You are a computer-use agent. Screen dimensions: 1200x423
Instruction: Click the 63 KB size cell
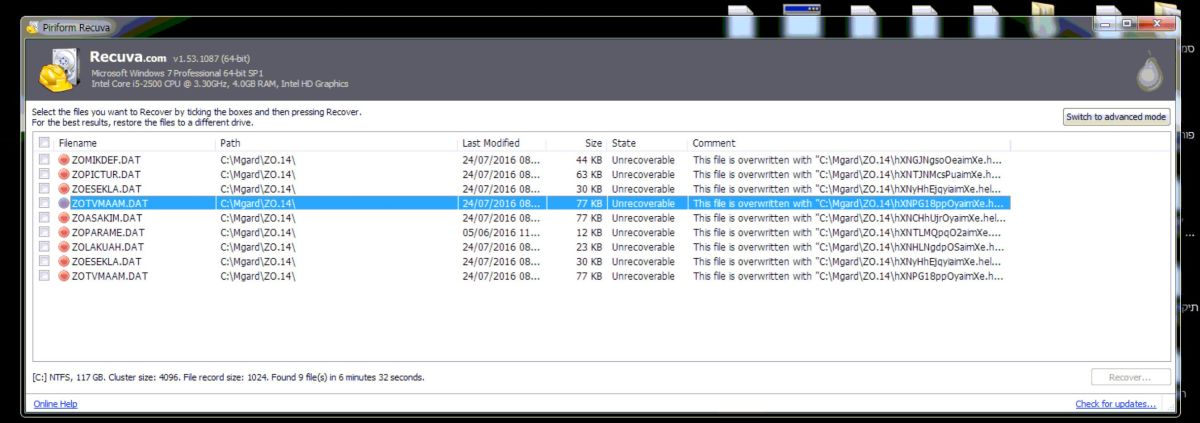click(x=589, y=174)
